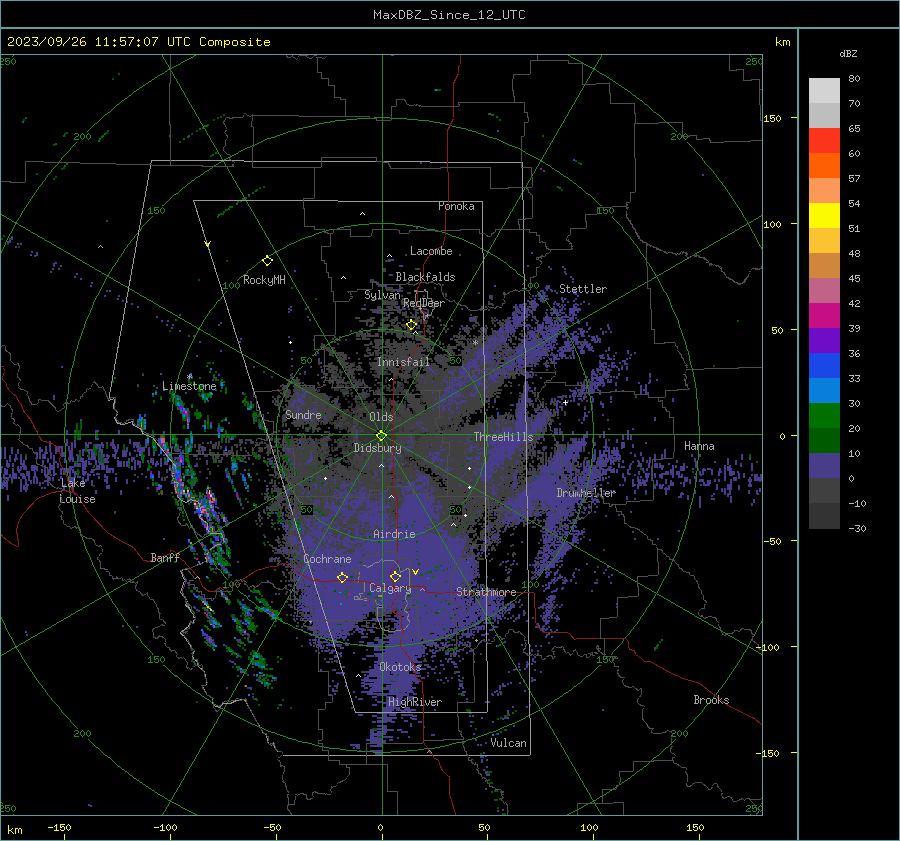Select the yellow 51–54 dBZ legend swatch
Viewport: 900px width, 841px height.
[824, 215]
